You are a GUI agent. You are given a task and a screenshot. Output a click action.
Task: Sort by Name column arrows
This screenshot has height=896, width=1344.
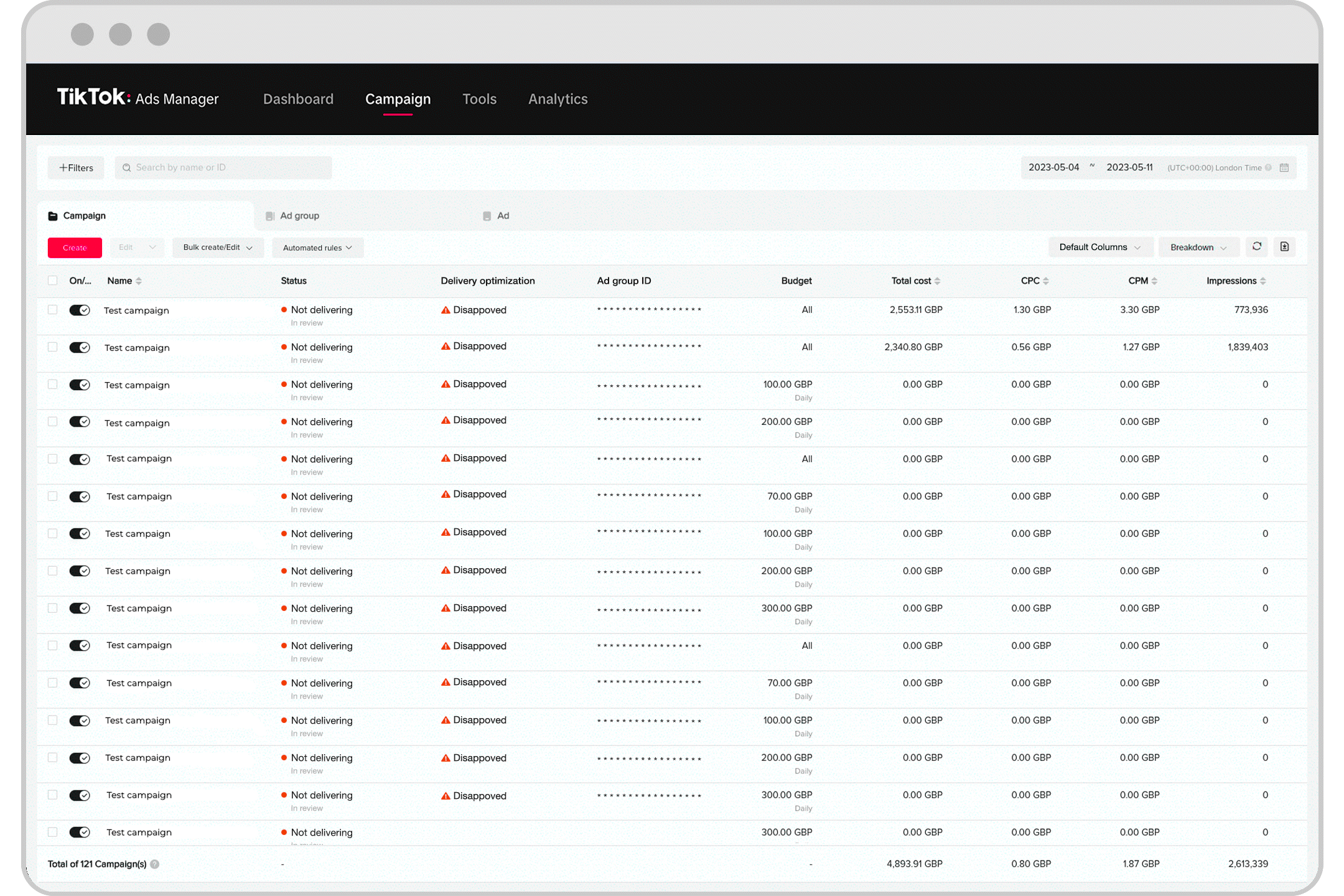[x=139, y=281]
